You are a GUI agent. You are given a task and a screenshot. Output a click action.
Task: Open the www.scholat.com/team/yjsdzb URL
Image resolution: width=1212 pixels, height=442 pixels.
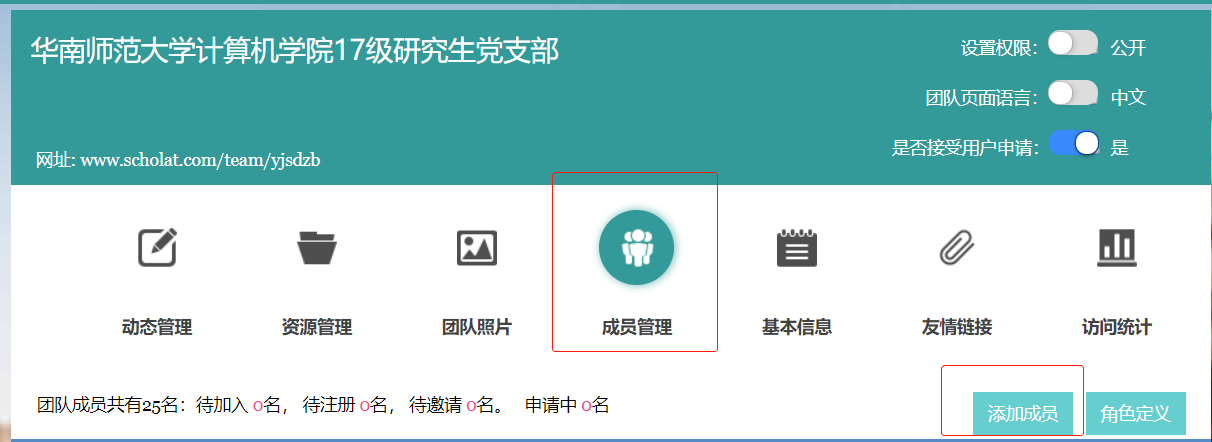(200, 160)
